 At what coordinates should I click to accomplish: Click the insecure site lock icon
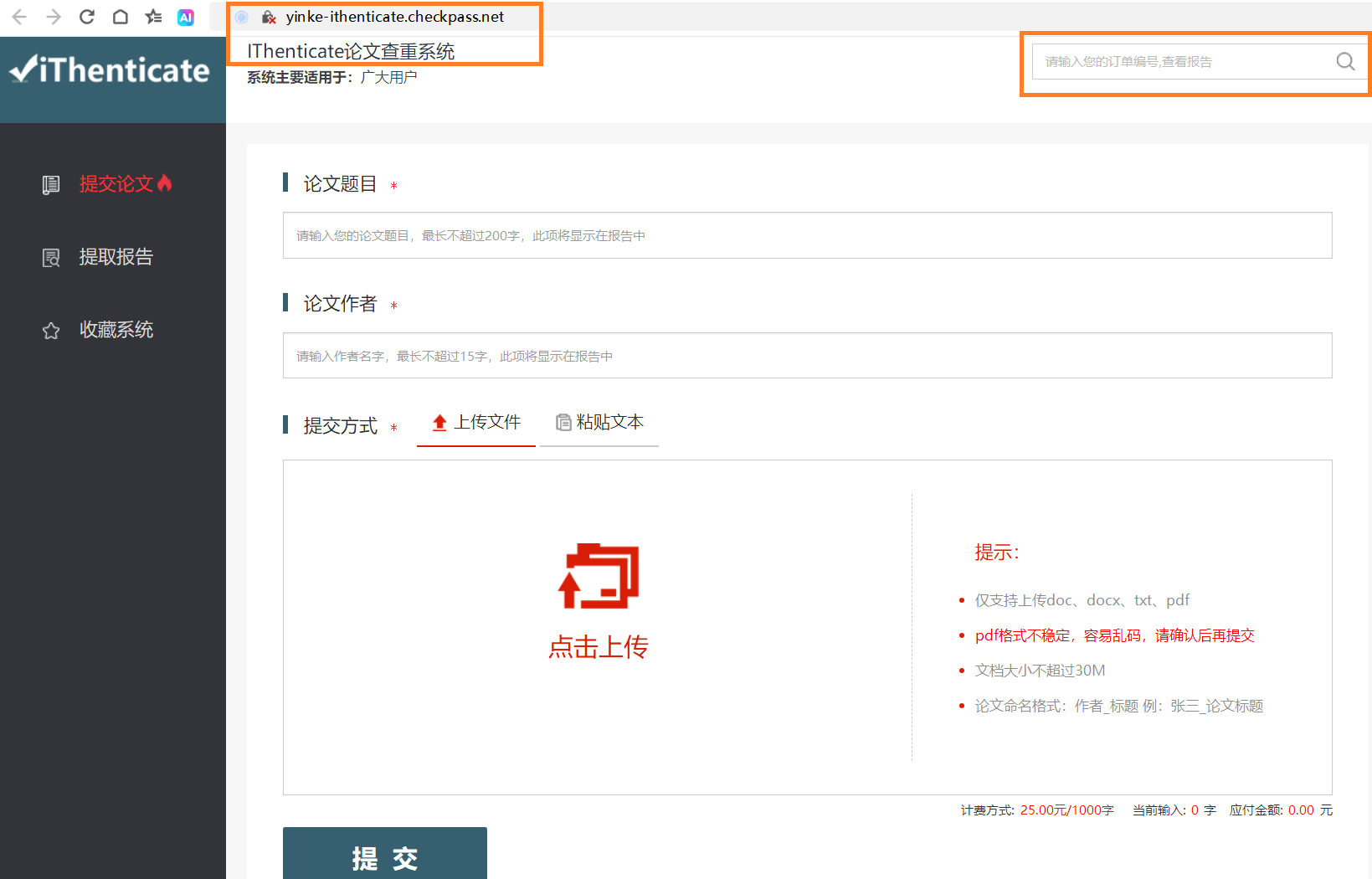(269, 17)
